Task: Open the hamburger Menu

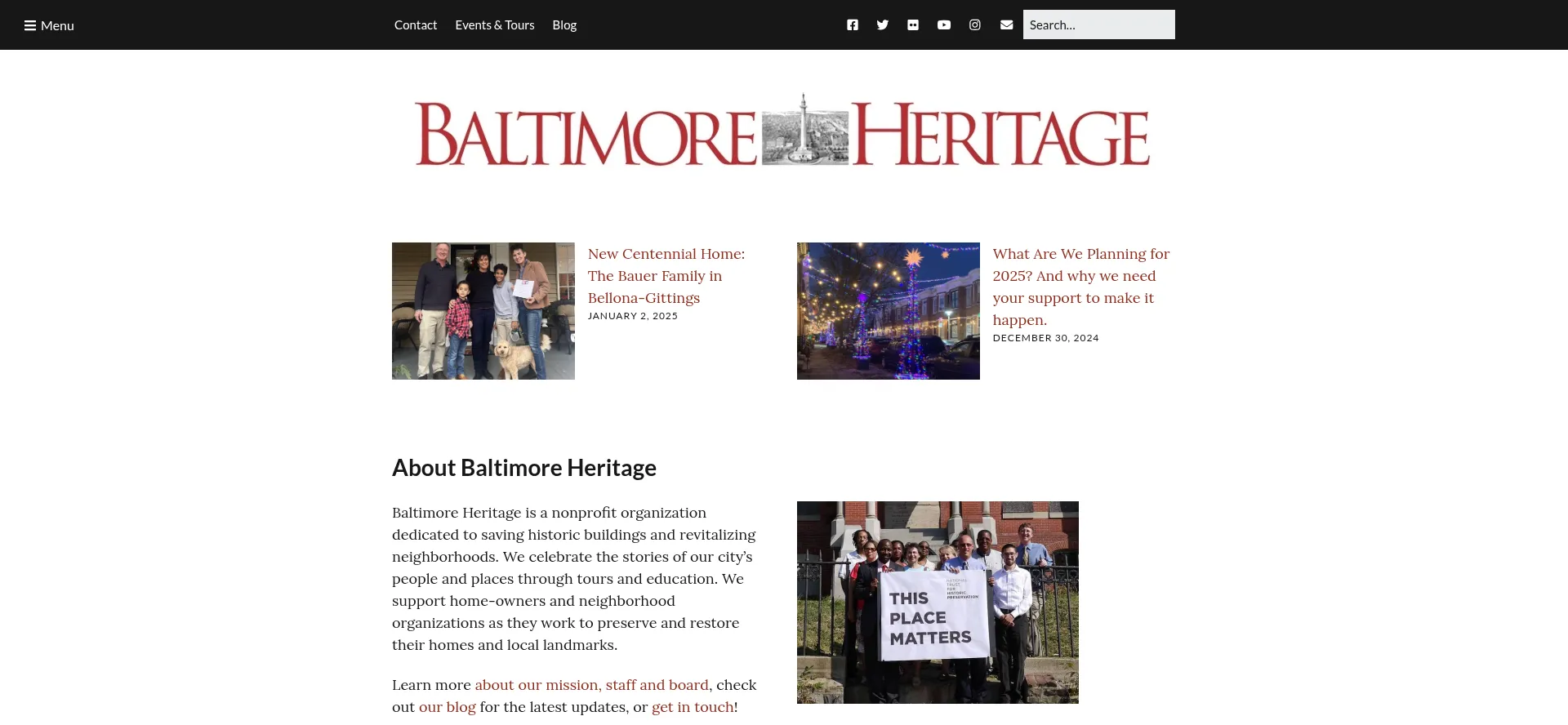Action: pyautogui.click(x=49, y=25)
